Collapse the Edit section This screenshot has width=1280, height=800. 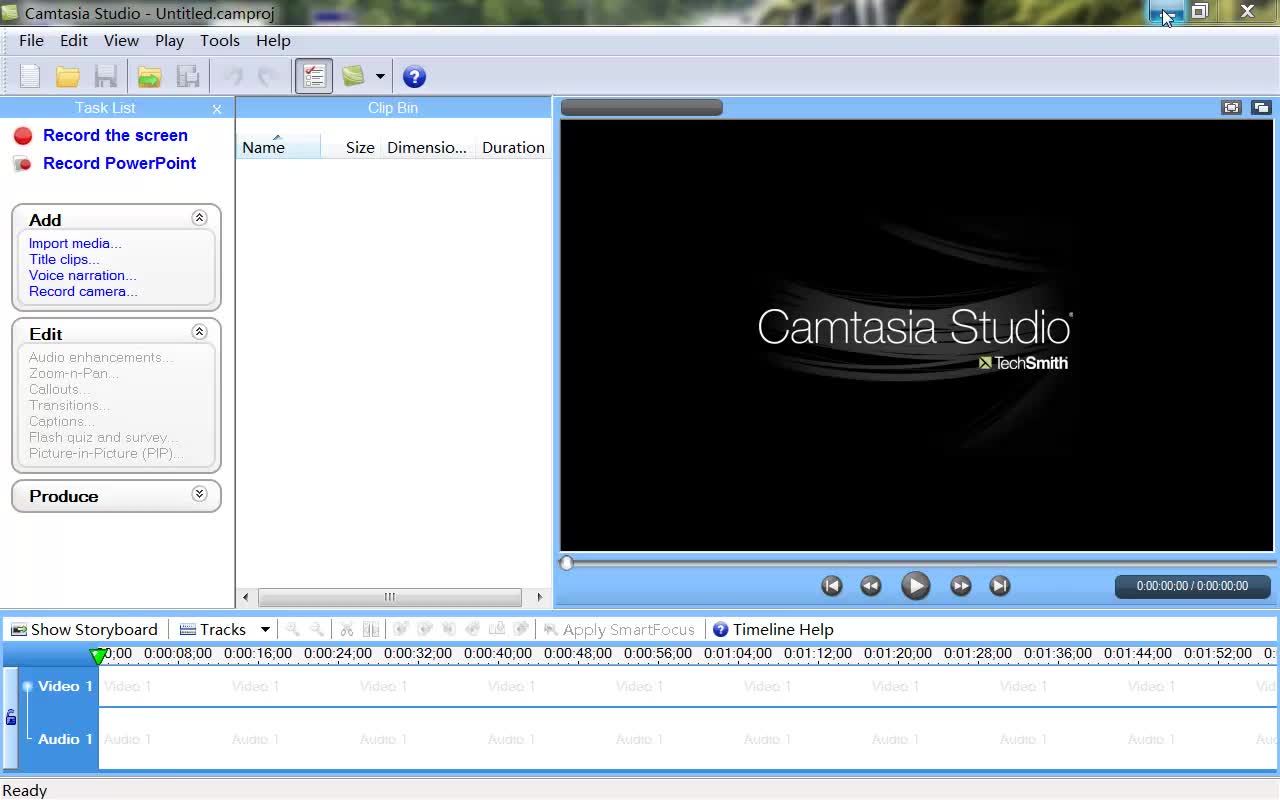(199, 332)
